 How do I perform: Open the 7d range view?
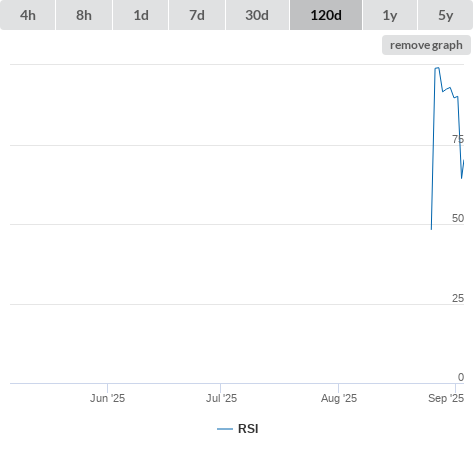[x=197, y=15]
